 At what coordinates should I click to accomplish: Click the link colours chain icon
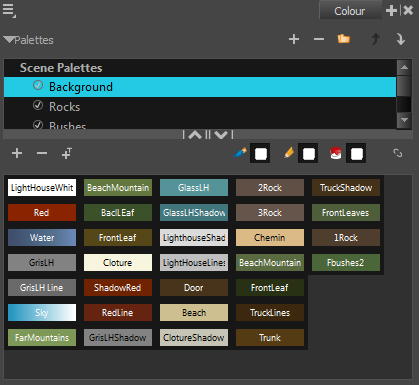397,153
